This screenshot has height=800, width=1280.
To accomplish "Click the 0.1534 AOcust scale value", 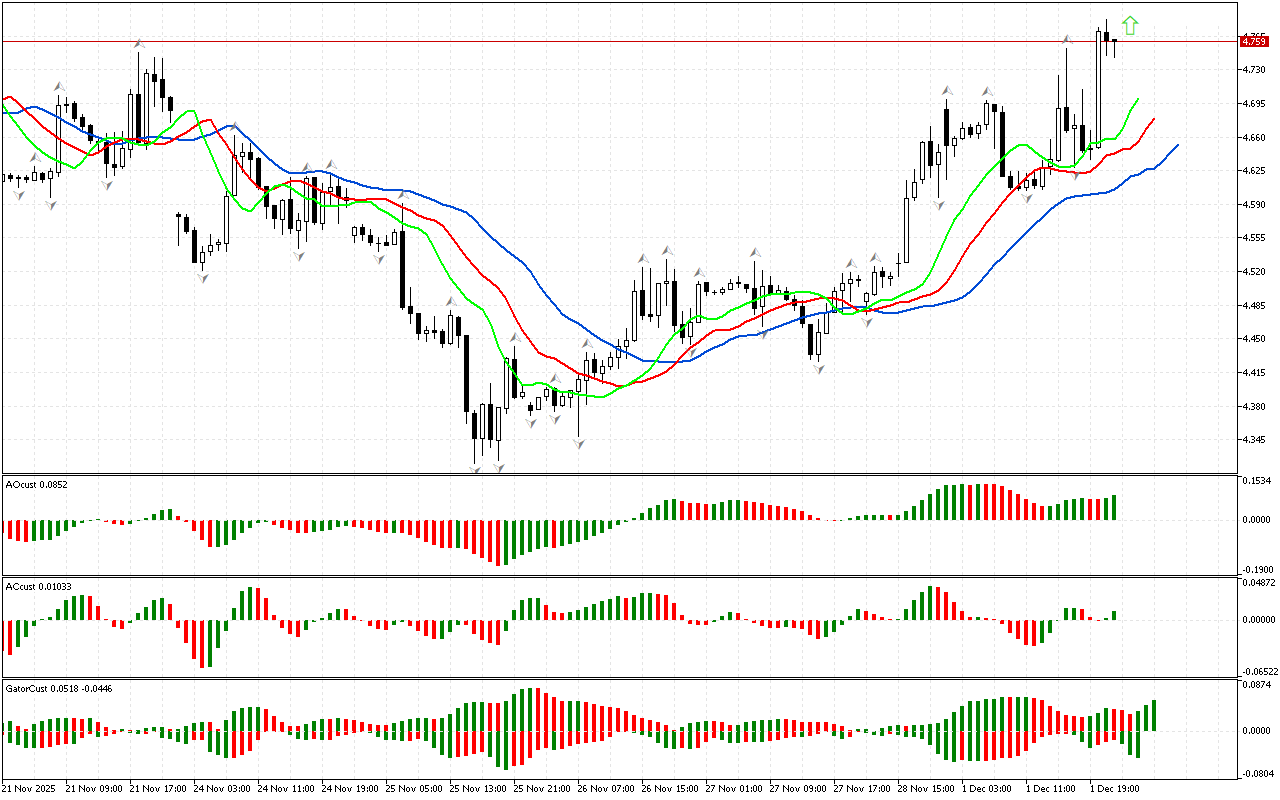I will tap(1255, 482).
